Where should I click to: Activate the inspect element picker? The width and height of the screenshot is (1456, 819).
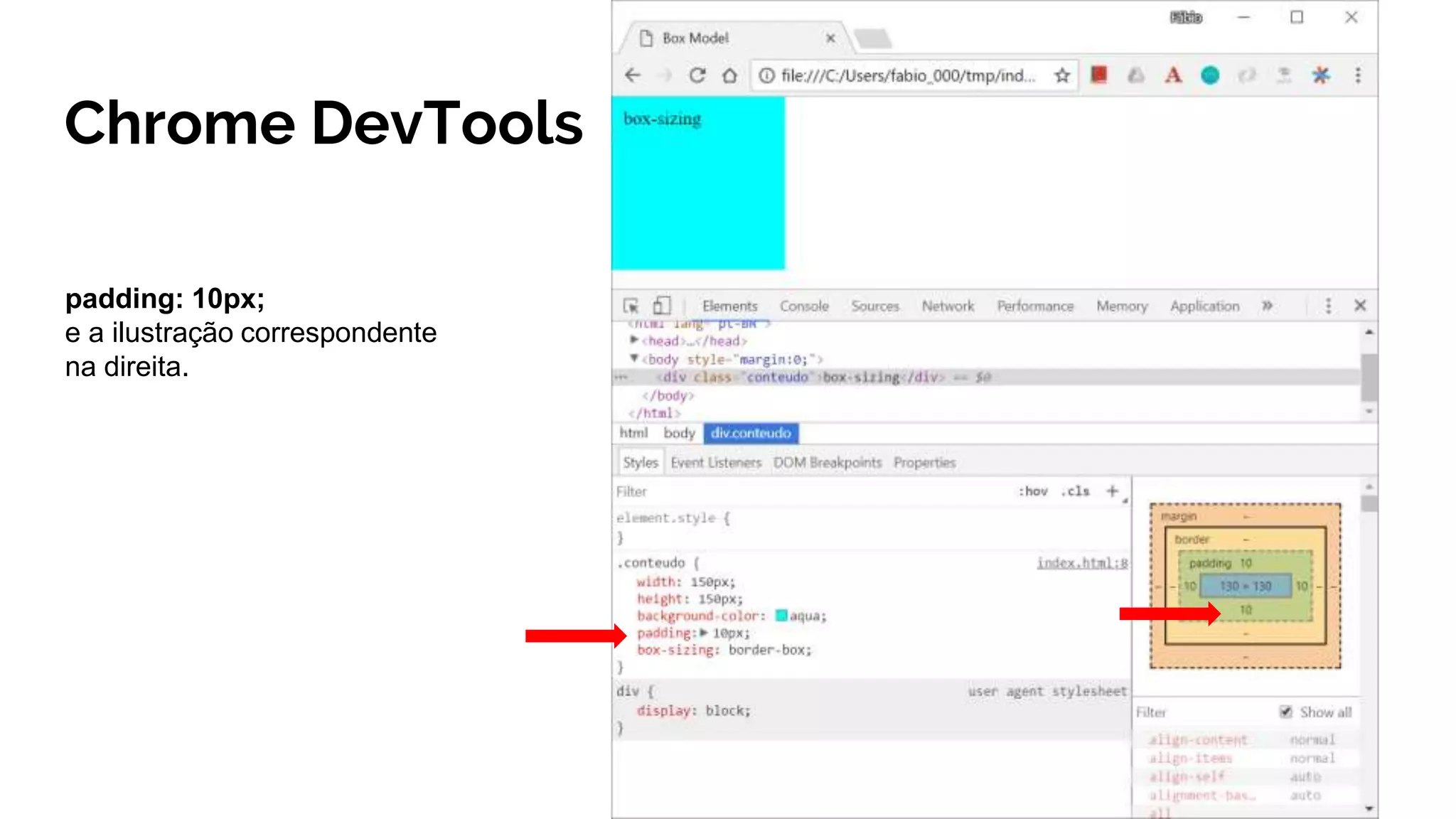(631, 306)
